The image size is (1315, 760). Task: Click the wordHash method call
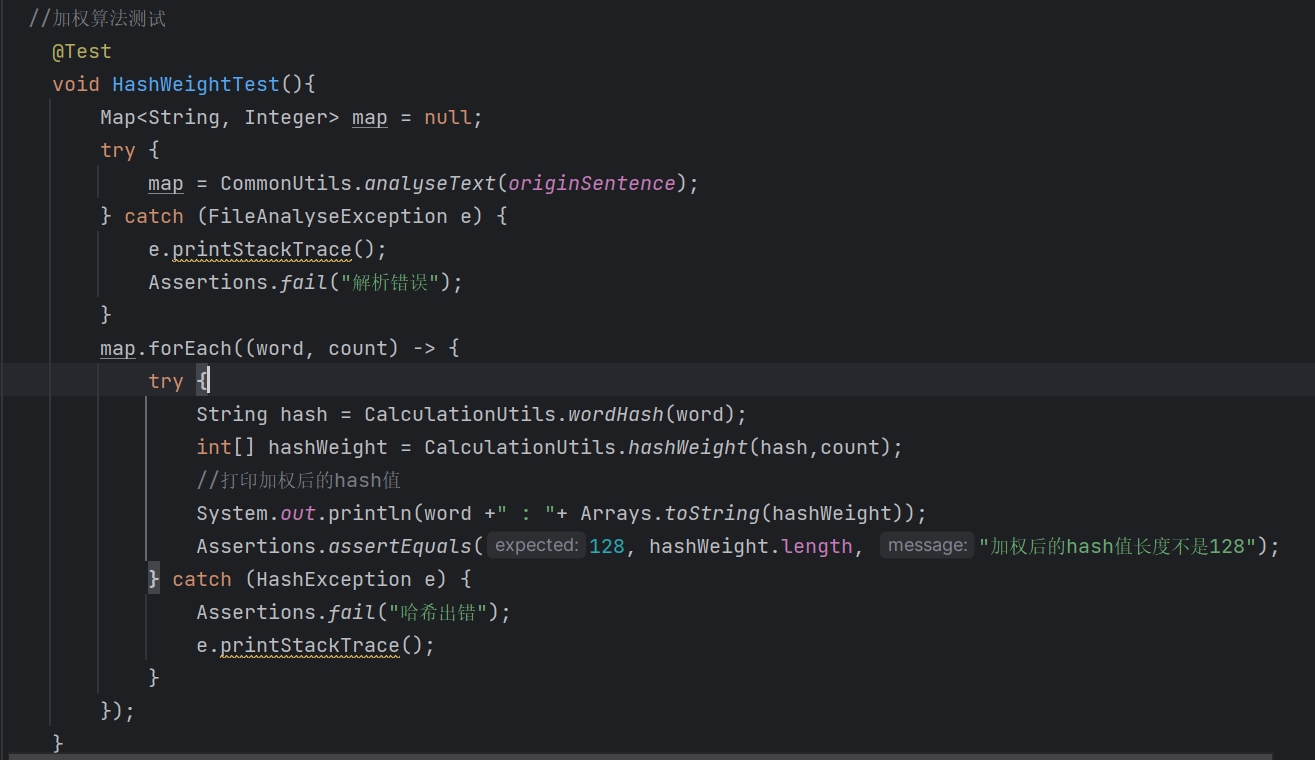616,414
